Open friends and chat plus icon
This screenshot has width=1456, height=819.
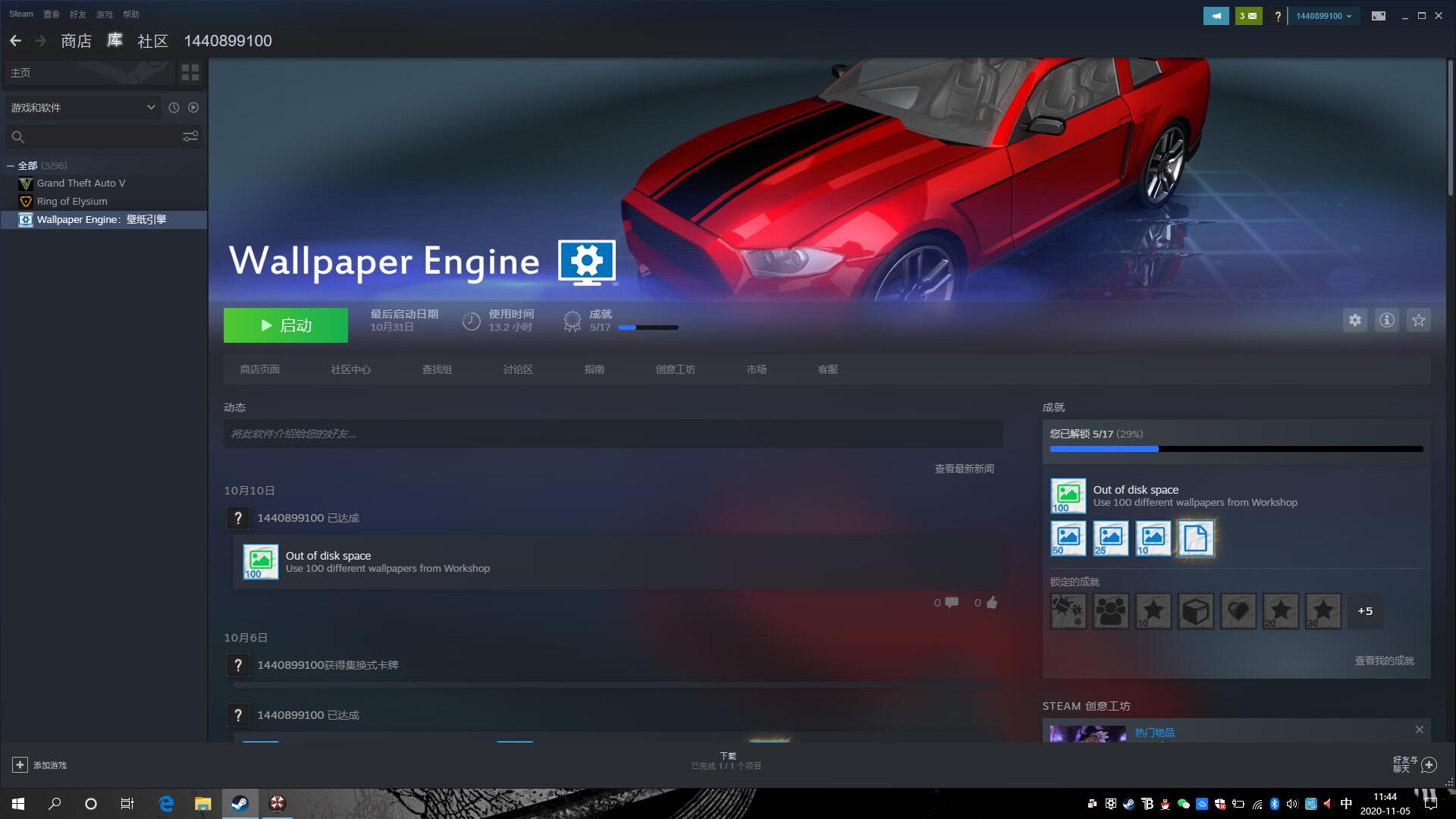tap(1429, 765)
